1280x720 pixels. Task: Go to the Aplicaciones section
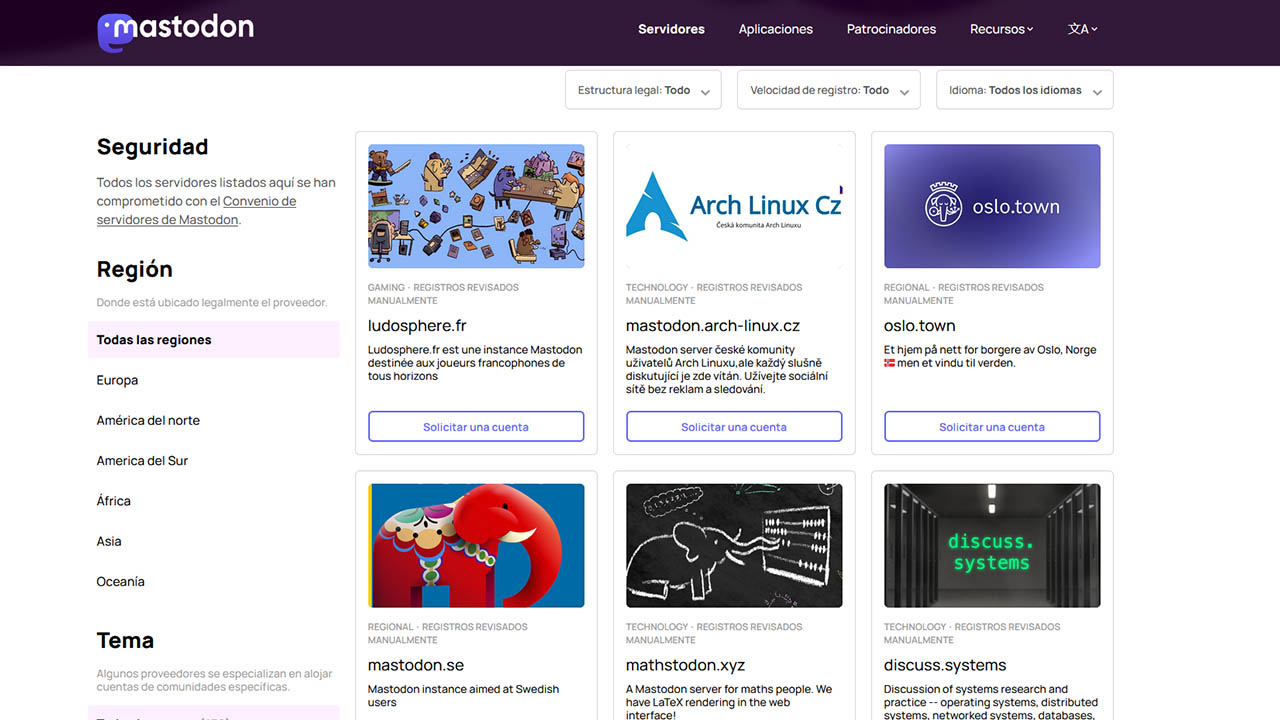775,29
